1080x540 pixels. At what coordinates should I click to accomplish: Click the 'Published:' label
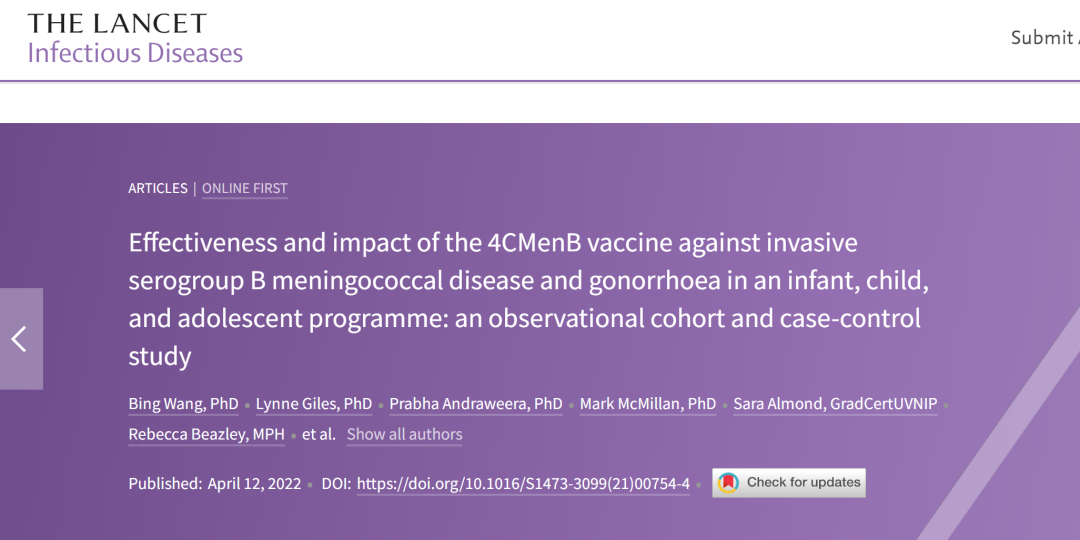[165, 483]
